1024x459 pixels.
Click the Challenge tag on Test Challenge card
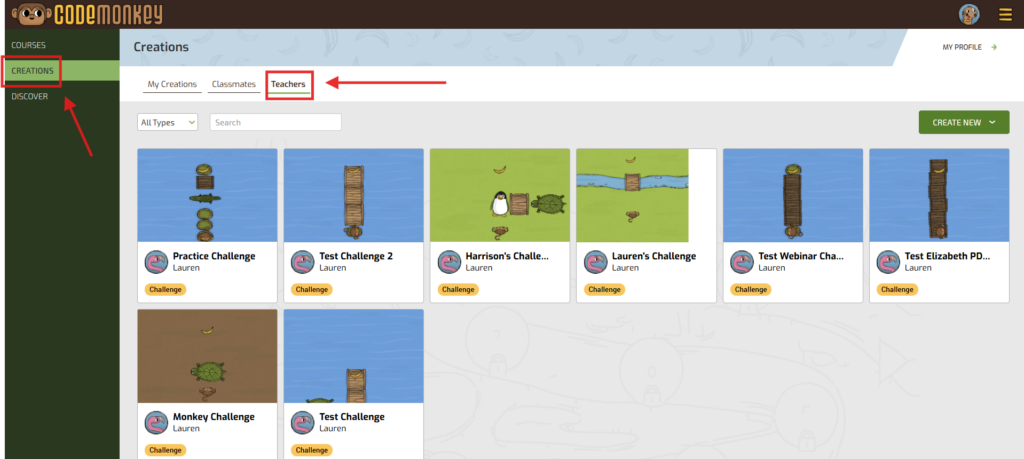point(312,450)
